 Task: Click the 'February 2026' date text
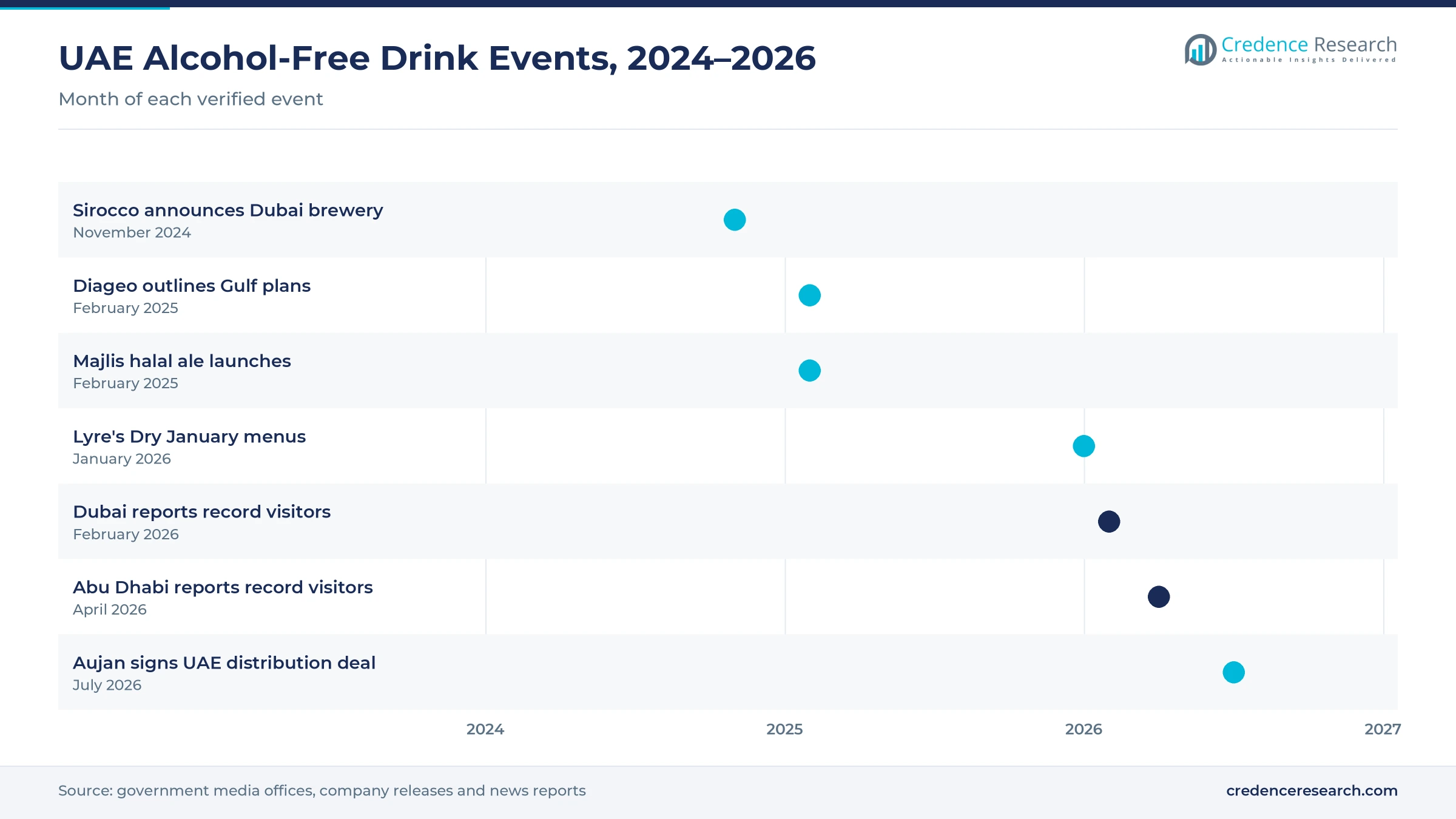tap(126, 534)
